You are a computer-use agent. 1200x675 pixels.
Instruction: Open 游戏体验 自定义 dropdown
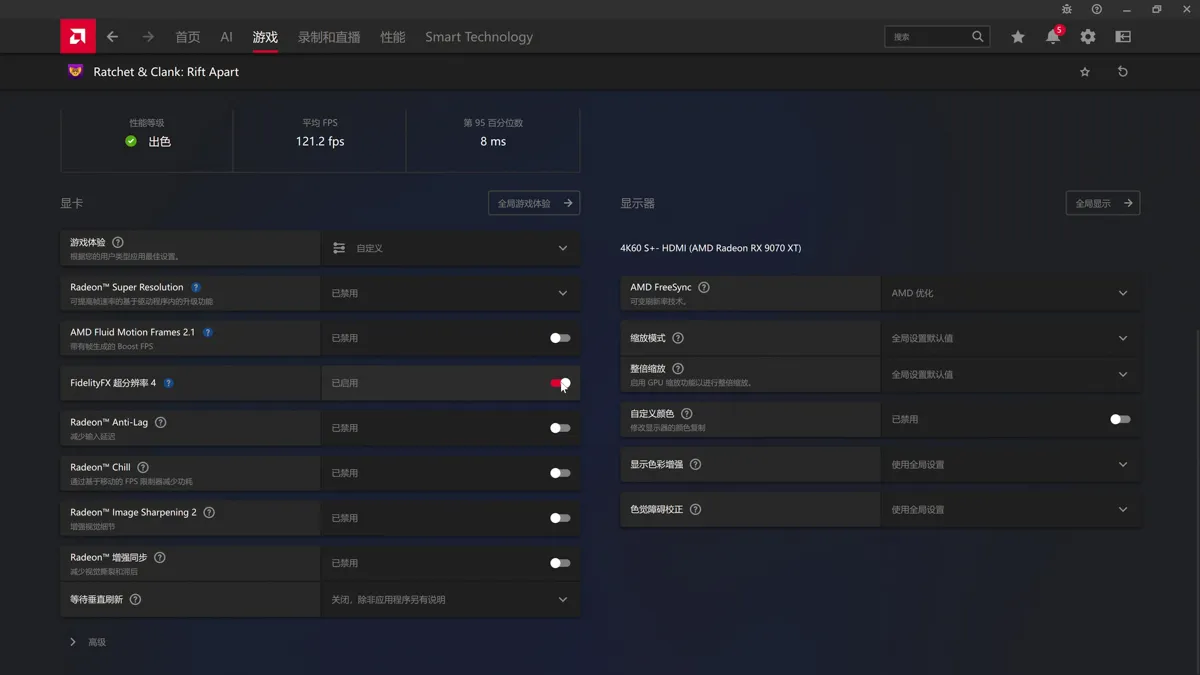click(450, 248)
